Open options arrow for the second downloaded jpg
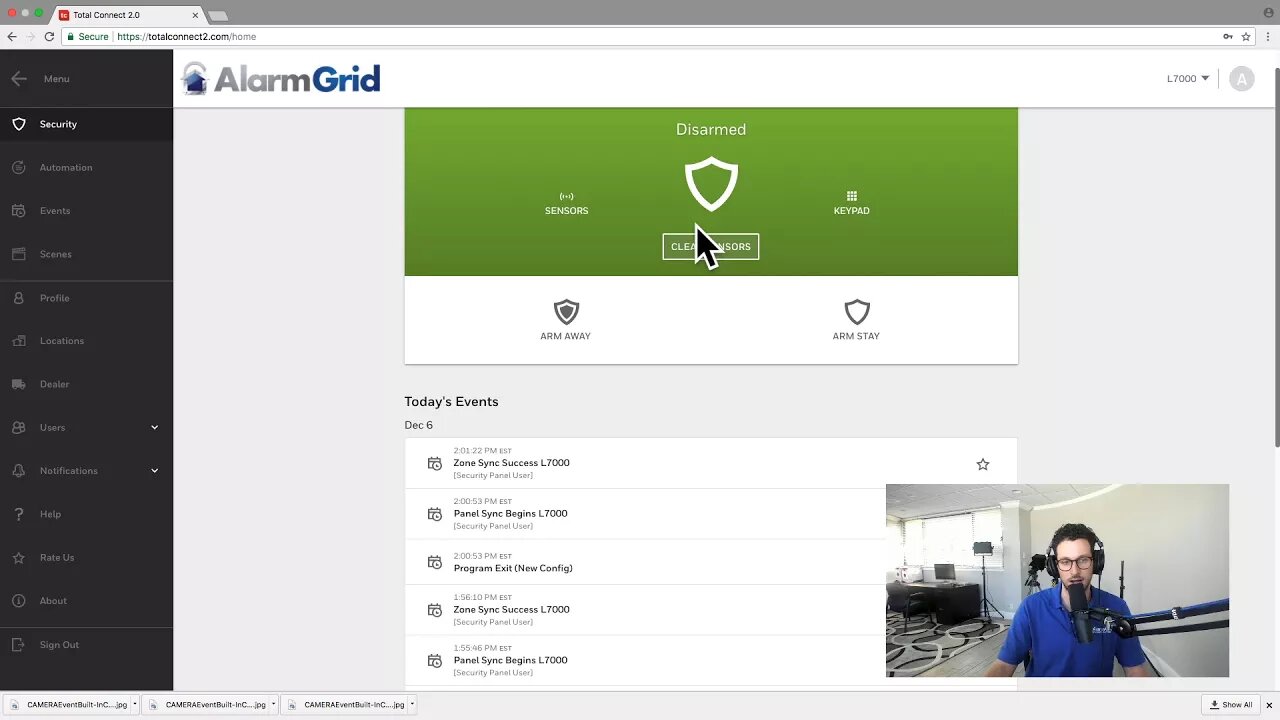The image size is (1280, 720). point(273,704)
